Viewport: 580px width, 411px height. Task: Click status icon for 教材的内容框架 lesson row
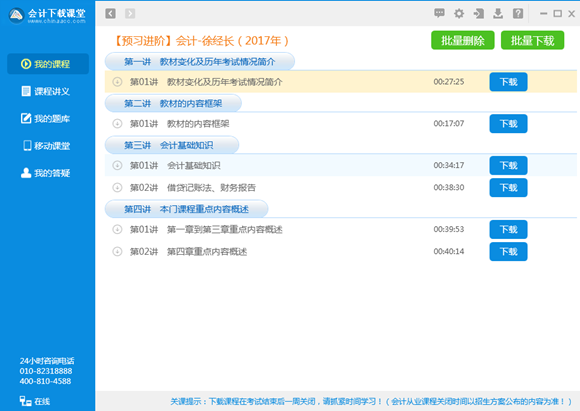pos(117,124)
